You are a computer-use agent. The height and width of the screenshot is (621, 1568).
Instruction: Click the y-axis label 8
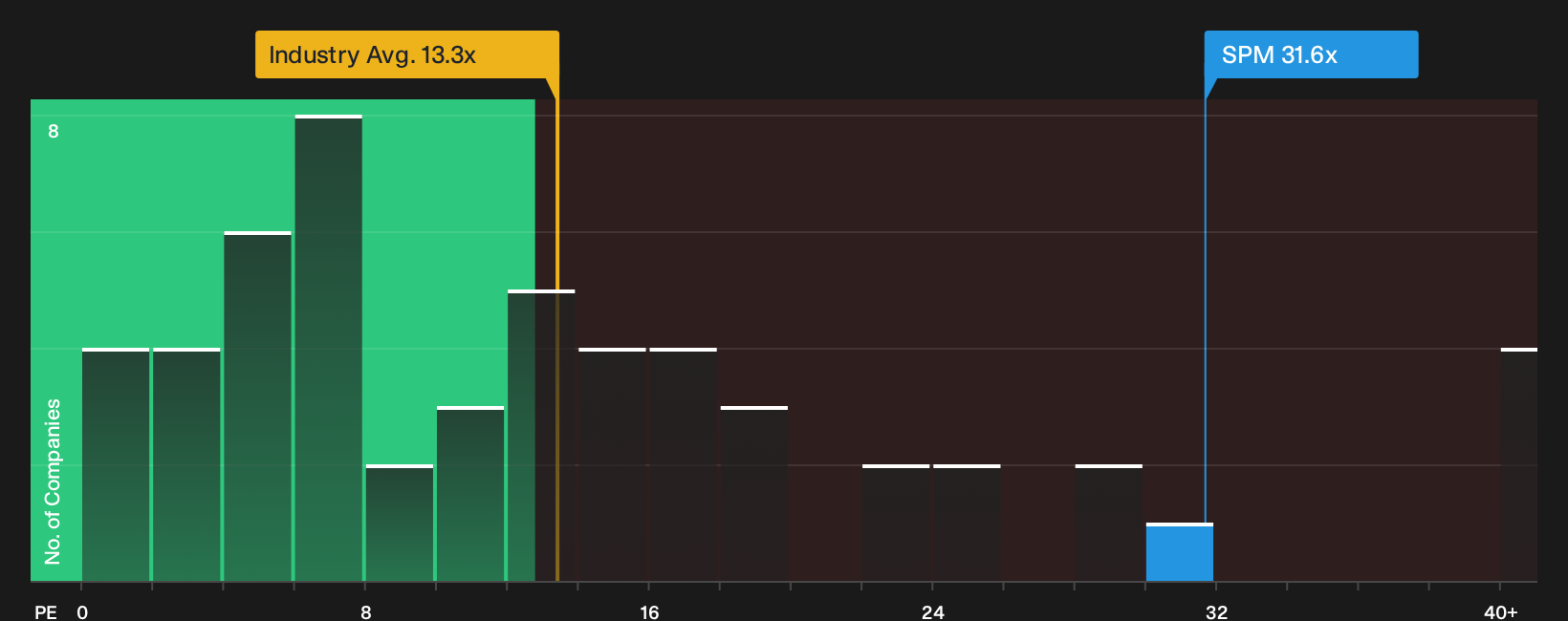pyautogui.click(x=54, y=131)
